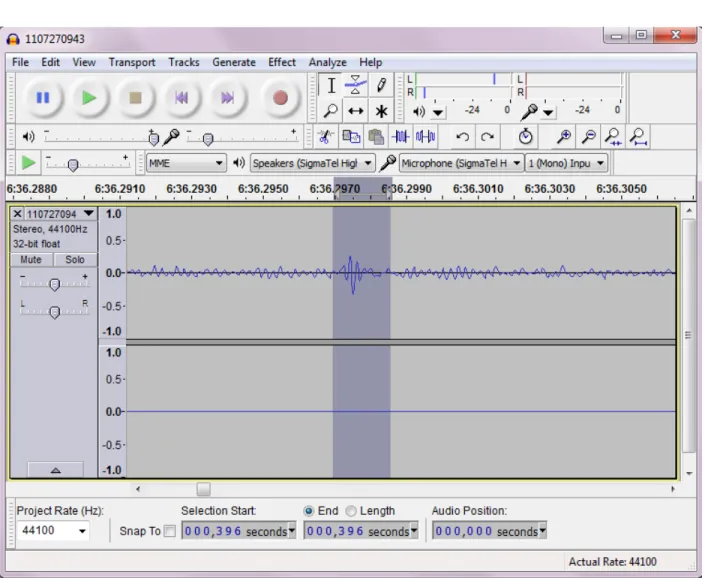Open the Help menu
Viewport: 705px width, 578px height.
coord(370,62)
